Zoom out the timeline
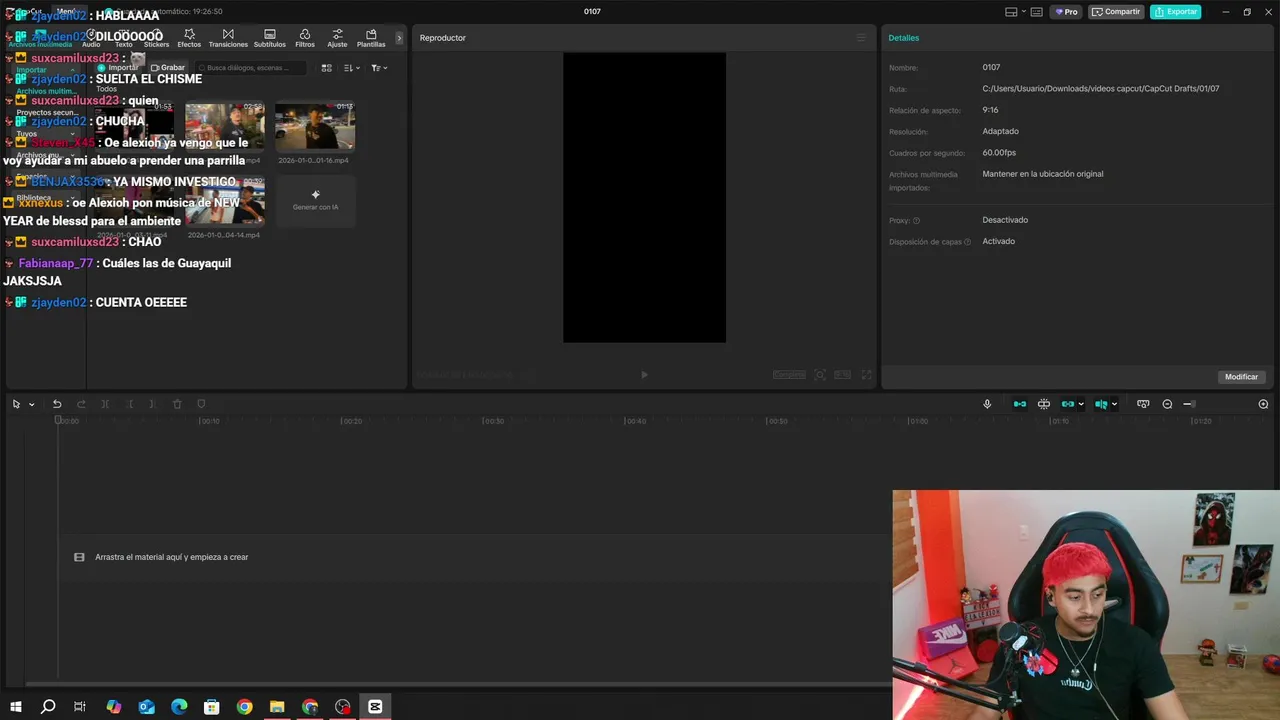The image size is (1280, 720). coord(1167,404)
